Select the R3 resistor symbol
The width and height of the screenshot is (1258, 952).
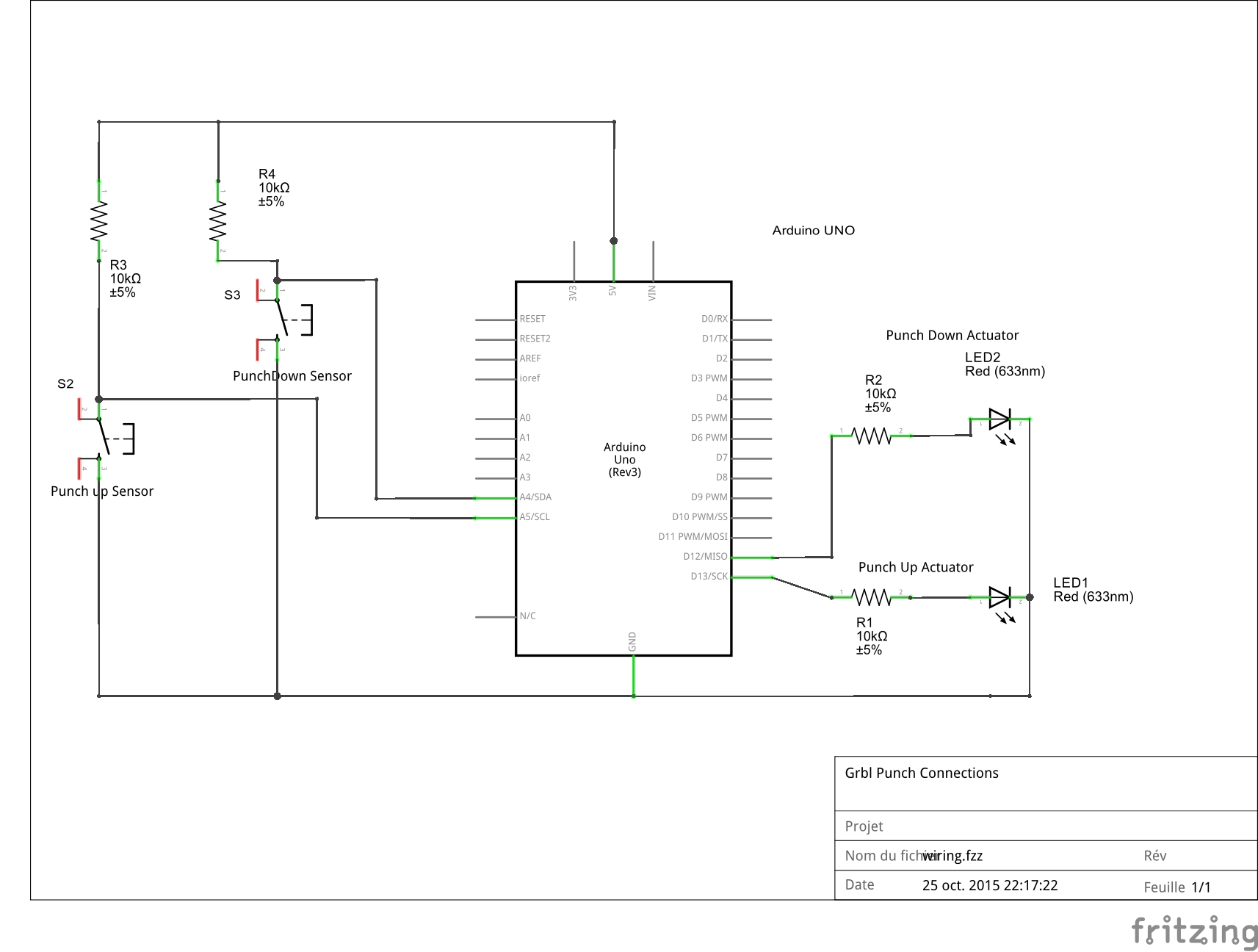99,221
